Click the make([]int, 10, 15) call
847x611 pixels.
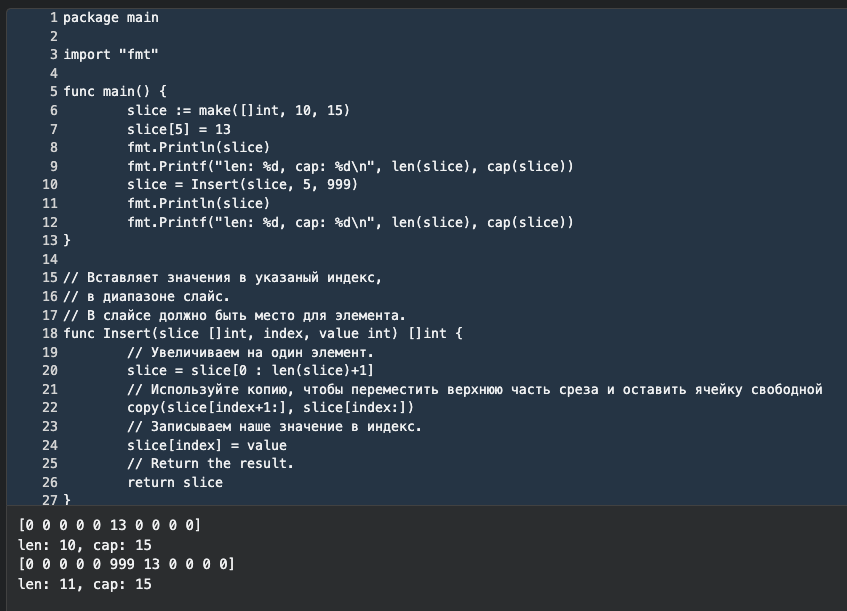(x=274, y=110)
